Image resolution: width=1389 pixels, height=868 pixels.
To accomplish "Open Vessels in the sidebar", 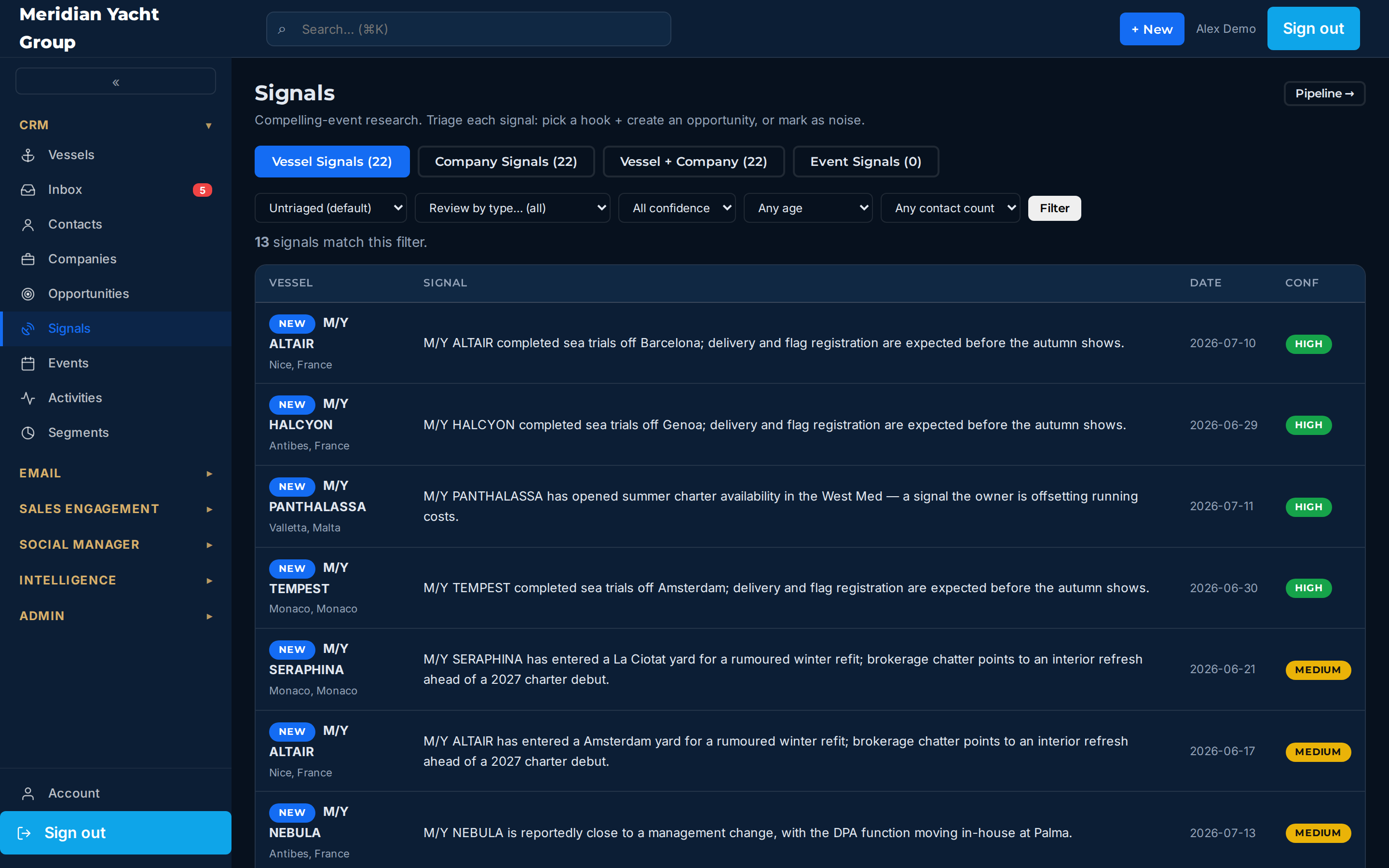I will point(115,155).
